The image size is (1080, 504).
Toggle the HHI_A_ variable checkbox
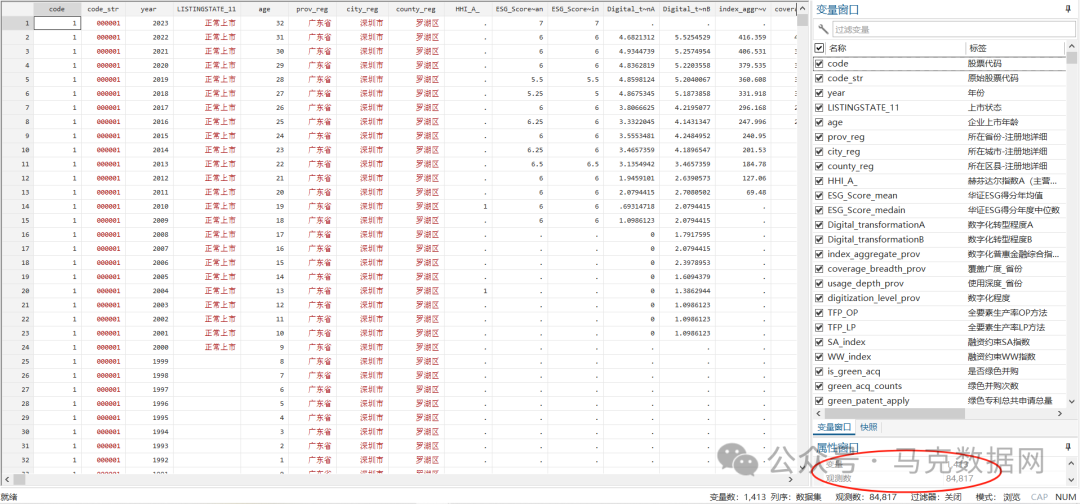click(x=819, y=181)
